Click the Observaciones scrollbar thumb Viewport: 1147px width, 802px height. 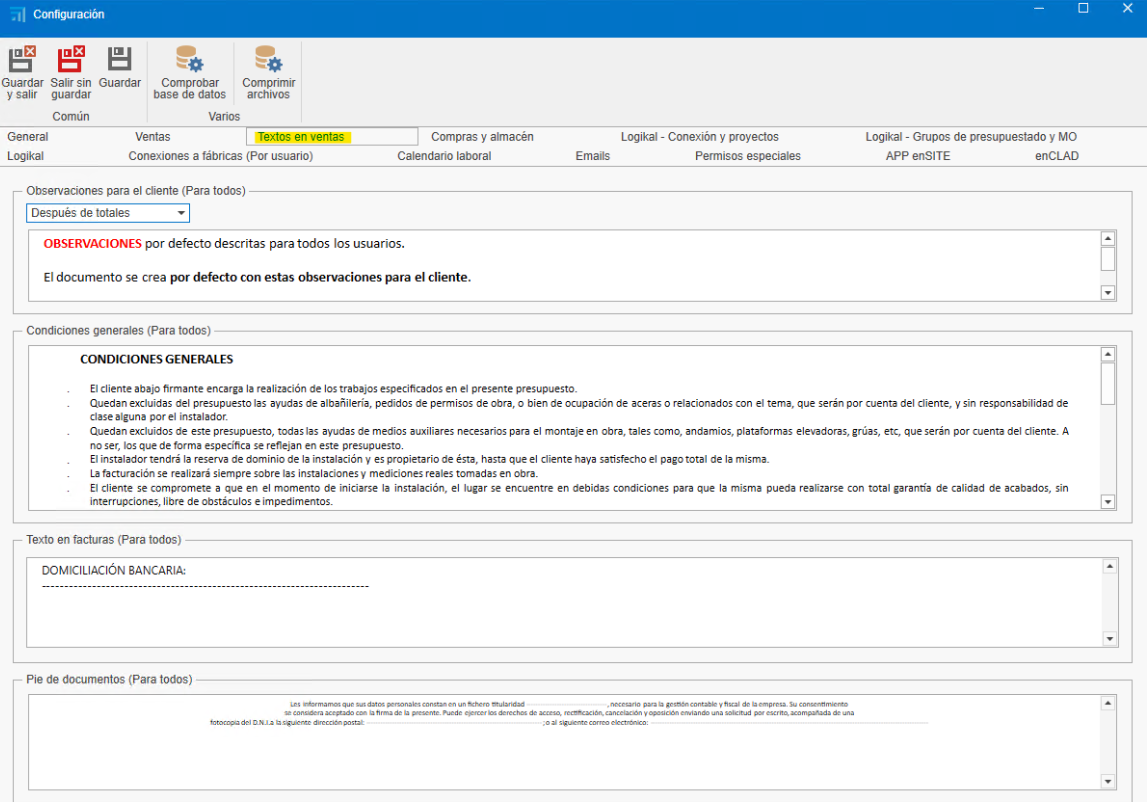click(1107, 259)
